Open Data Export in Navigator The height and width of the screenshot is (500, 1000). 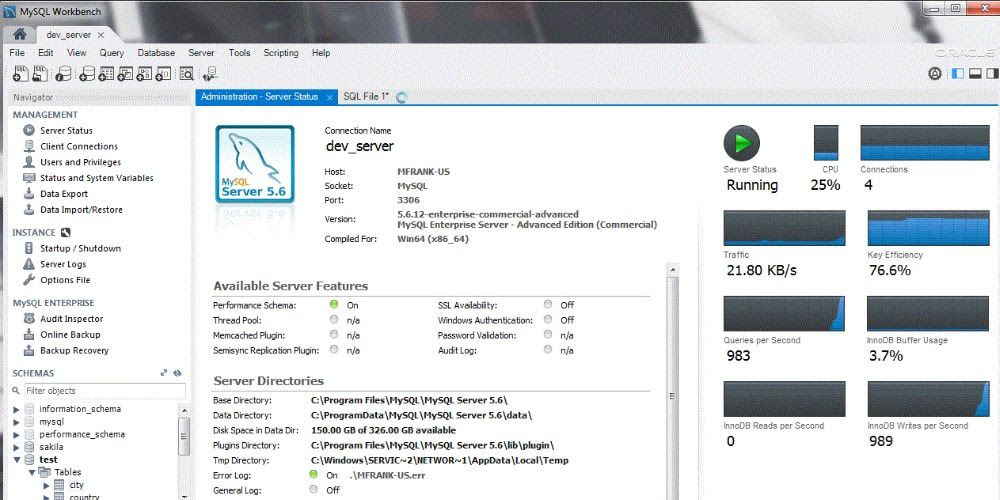[64, 194]
